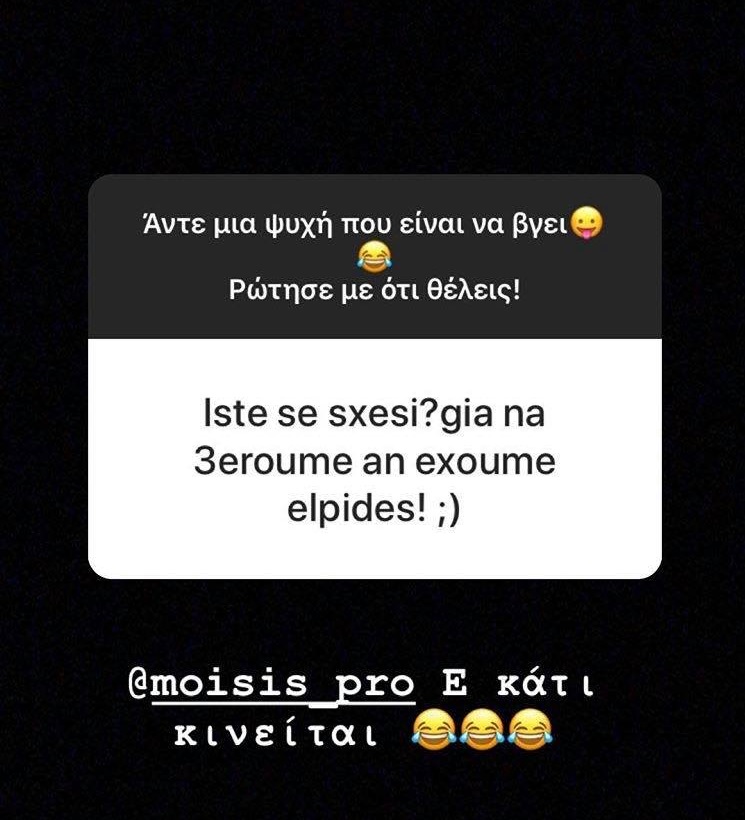Open the @moisis_pro mention
This screenshot has width=745, height=820.
coord(271,686)
